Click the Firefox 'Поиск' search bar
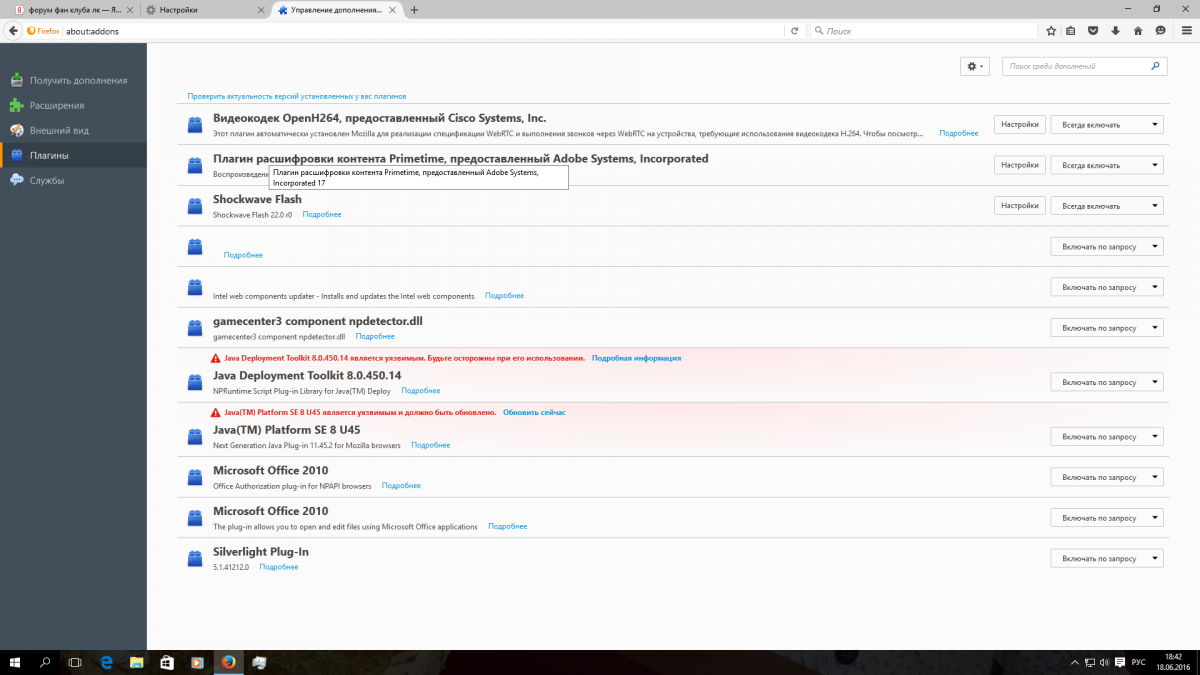The width and height of the screenshot is (1200, 675). (x=926, y=31)
